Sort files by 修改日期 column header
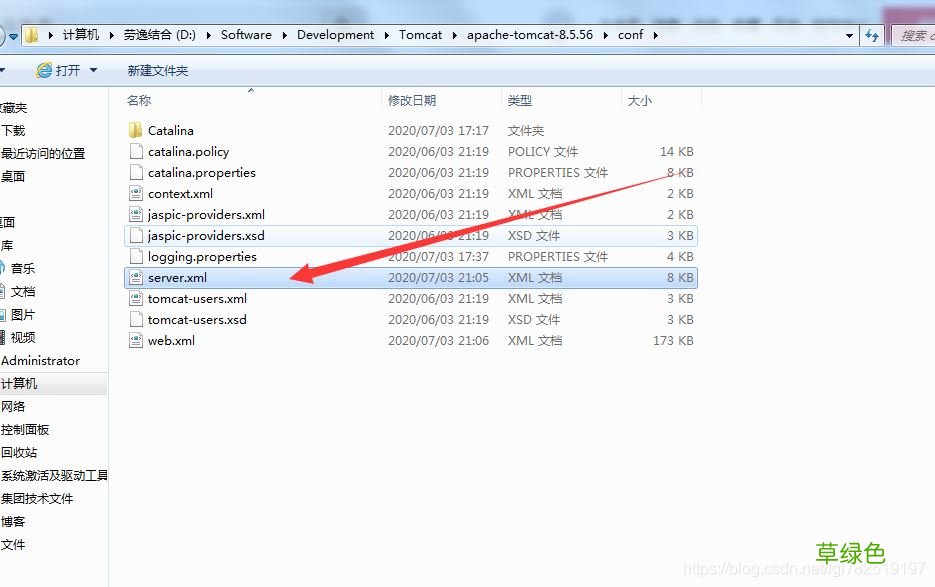Screen dimensions: 935x587 coord(412,100)
